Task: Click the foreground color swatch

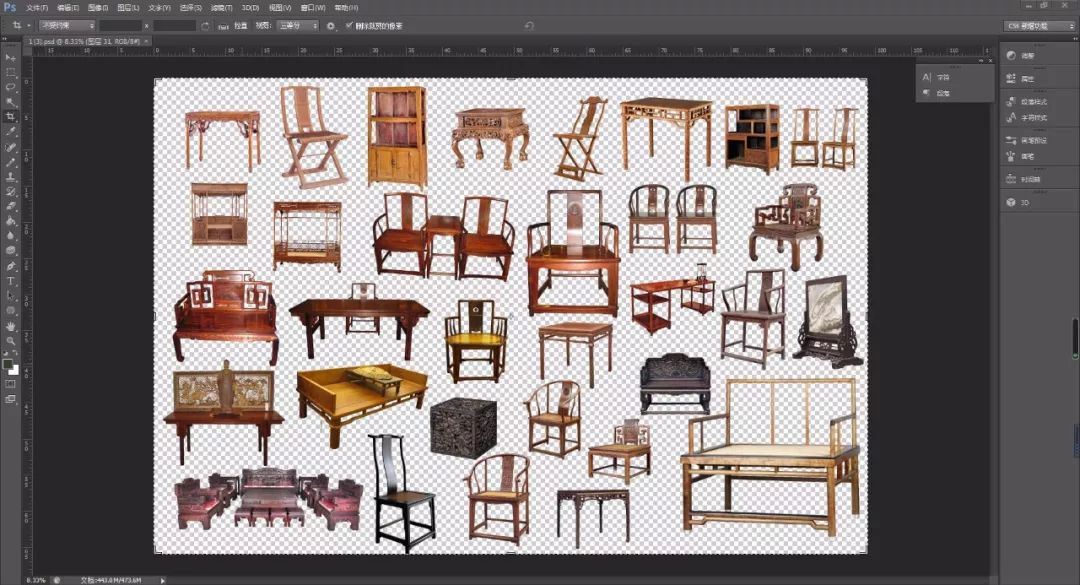Action: click(8, 364)
